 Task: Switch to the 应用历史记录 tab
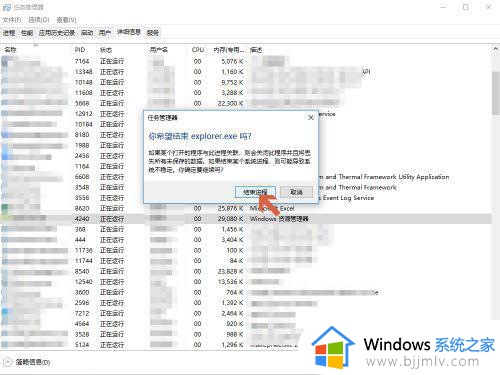coord(57,33)
